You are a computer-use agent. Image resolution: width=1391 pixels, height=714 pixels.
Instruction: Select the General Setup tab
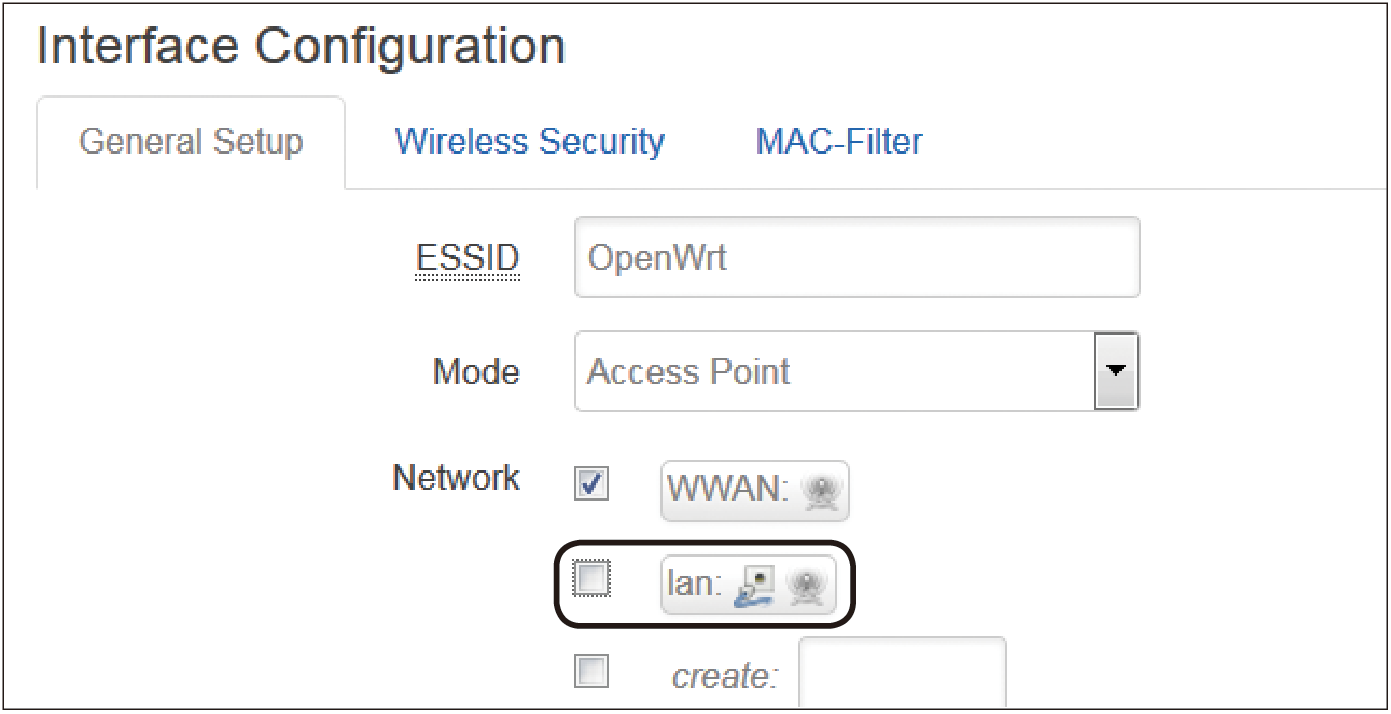(x=191, y=142)
